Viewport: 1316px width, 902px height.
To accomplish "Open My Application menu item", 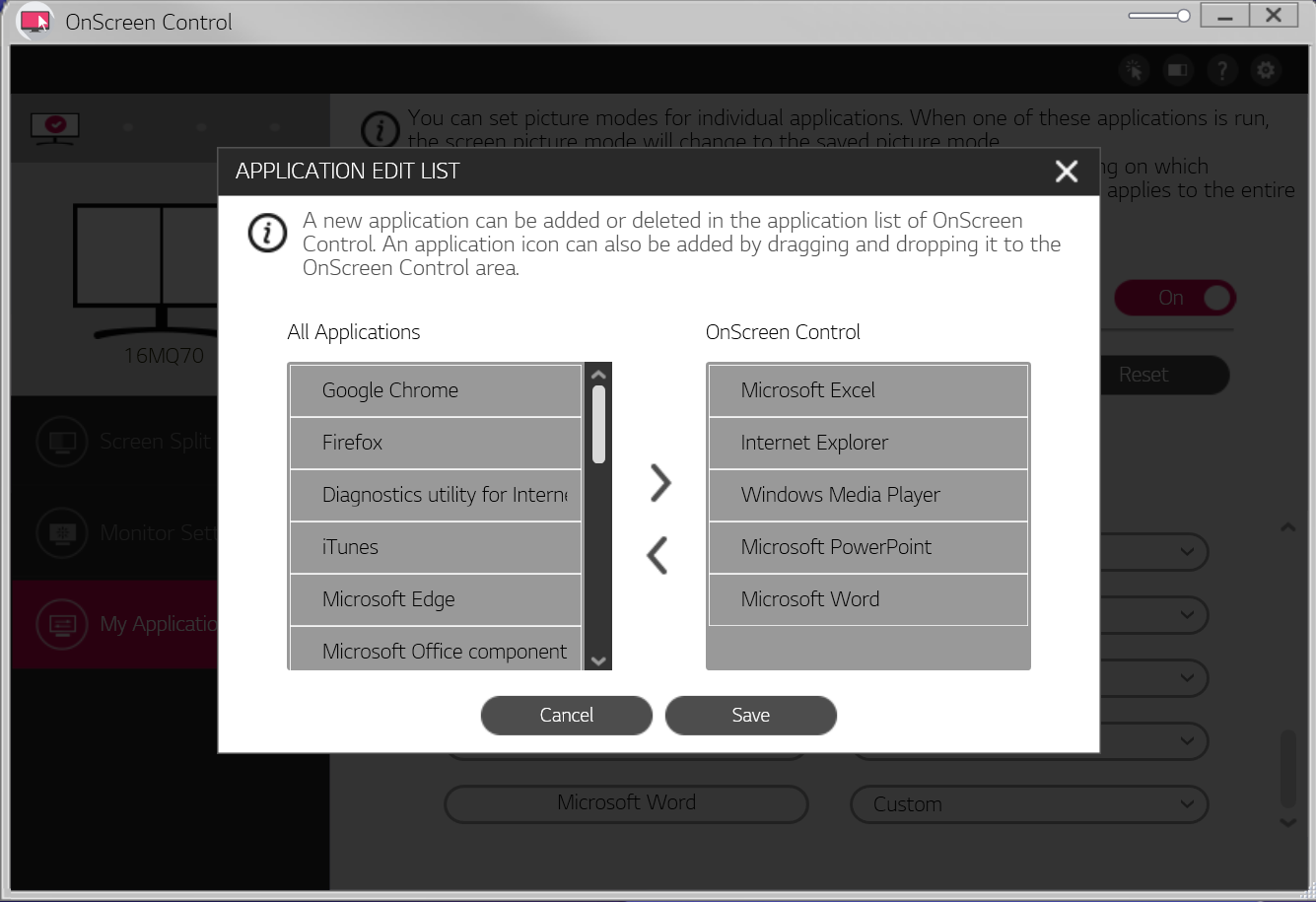I will [x=114, y=624].
